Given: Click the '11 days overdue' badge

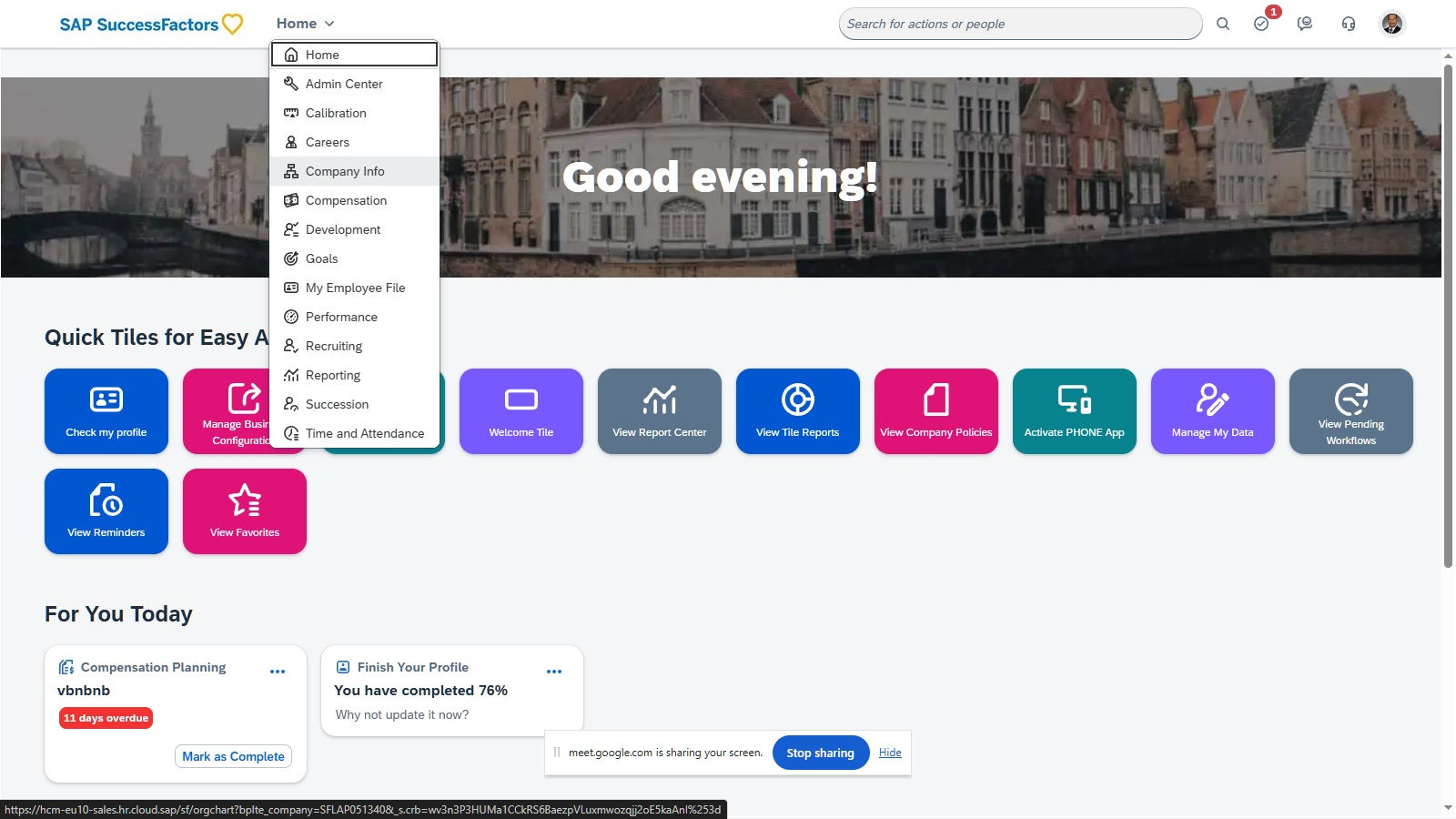Looking at the screenshot, I should point(106,718).
